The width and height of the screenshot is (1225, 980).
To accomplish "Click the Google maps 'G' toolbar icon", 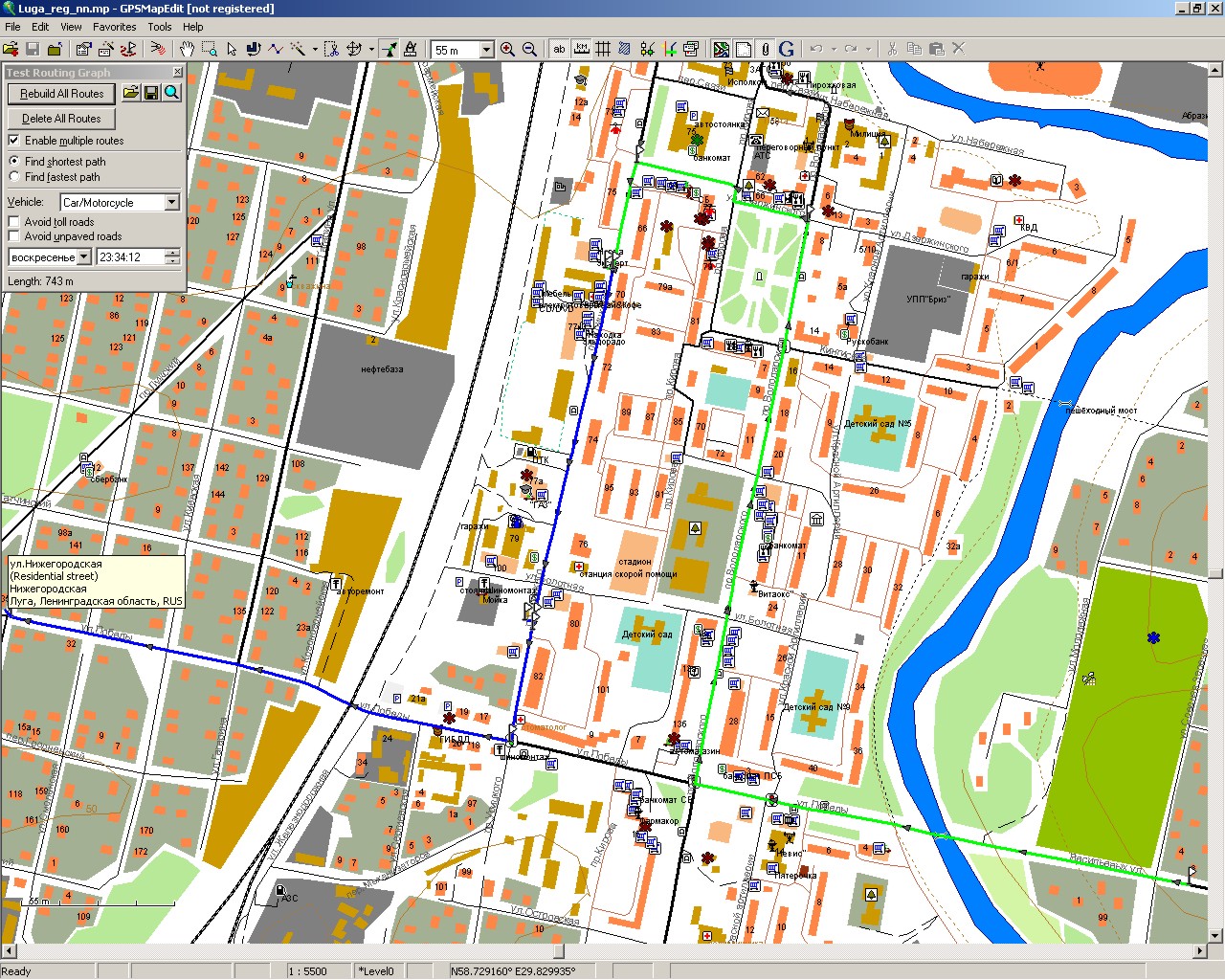I will click(787, 49).
